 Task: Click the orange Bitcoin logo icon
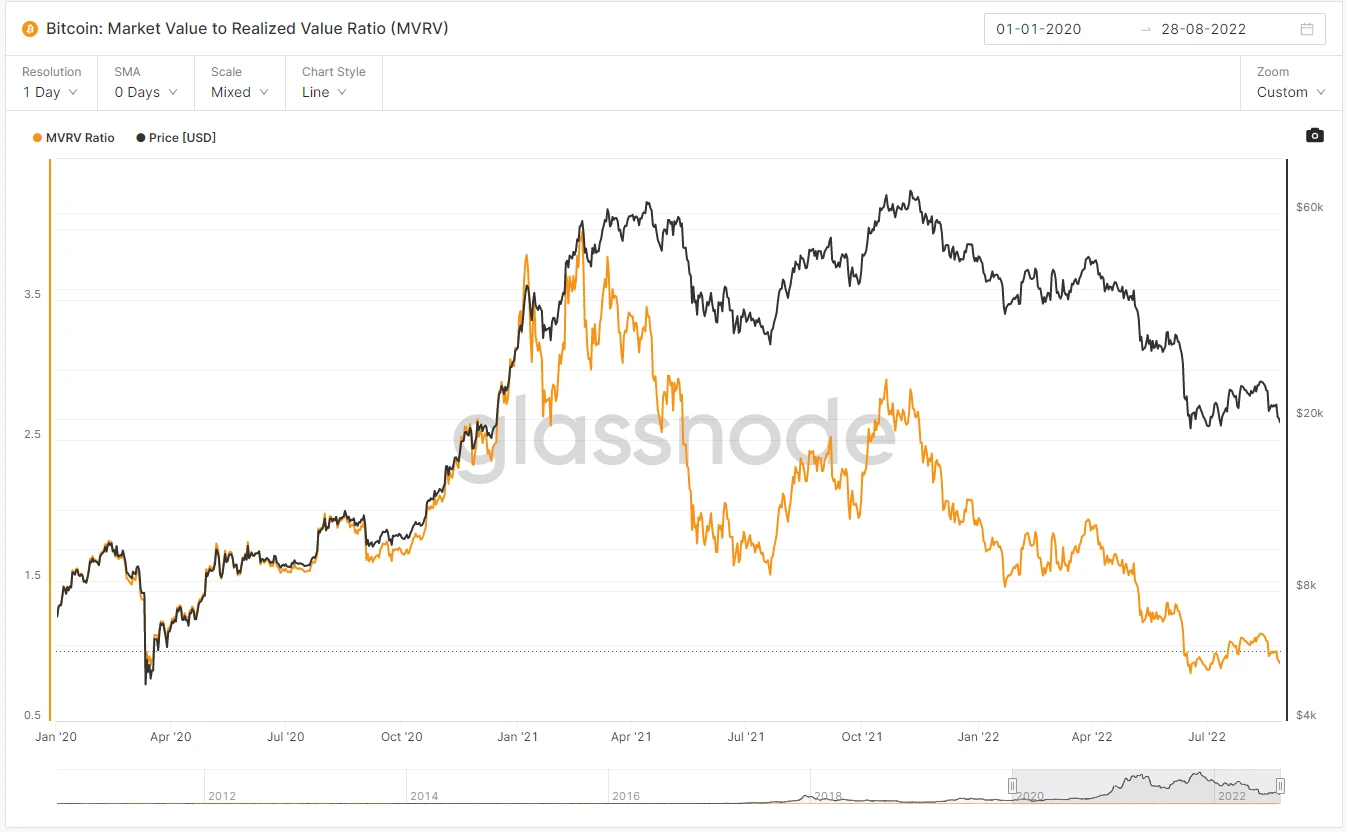pyautogui.click(x=30, y=29)
